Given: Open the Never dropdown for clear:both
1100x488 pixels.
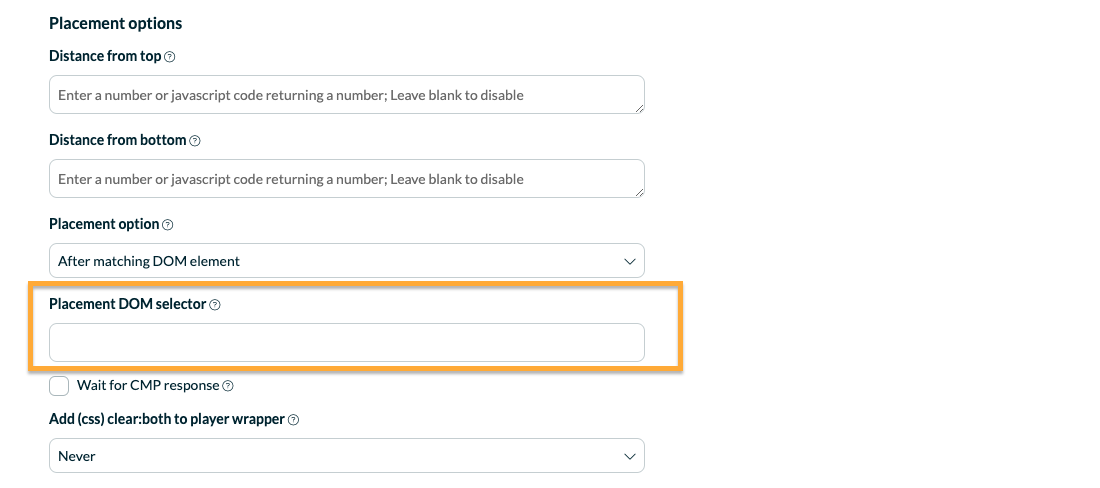Looking at the screenshot, I should (x=347, y=456).
